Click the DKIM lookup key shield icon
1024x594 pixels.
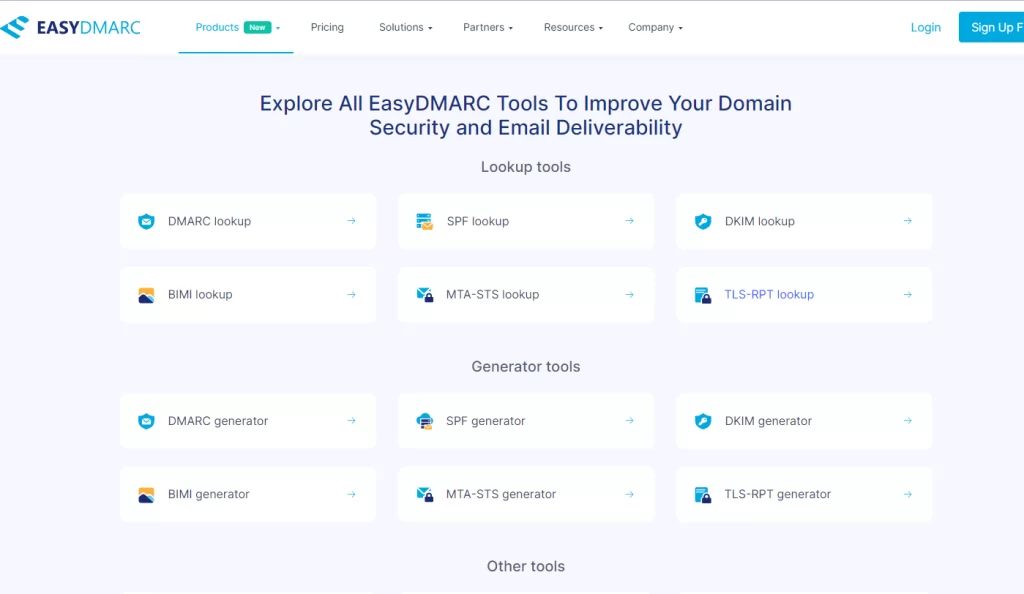tap(703, 221)
